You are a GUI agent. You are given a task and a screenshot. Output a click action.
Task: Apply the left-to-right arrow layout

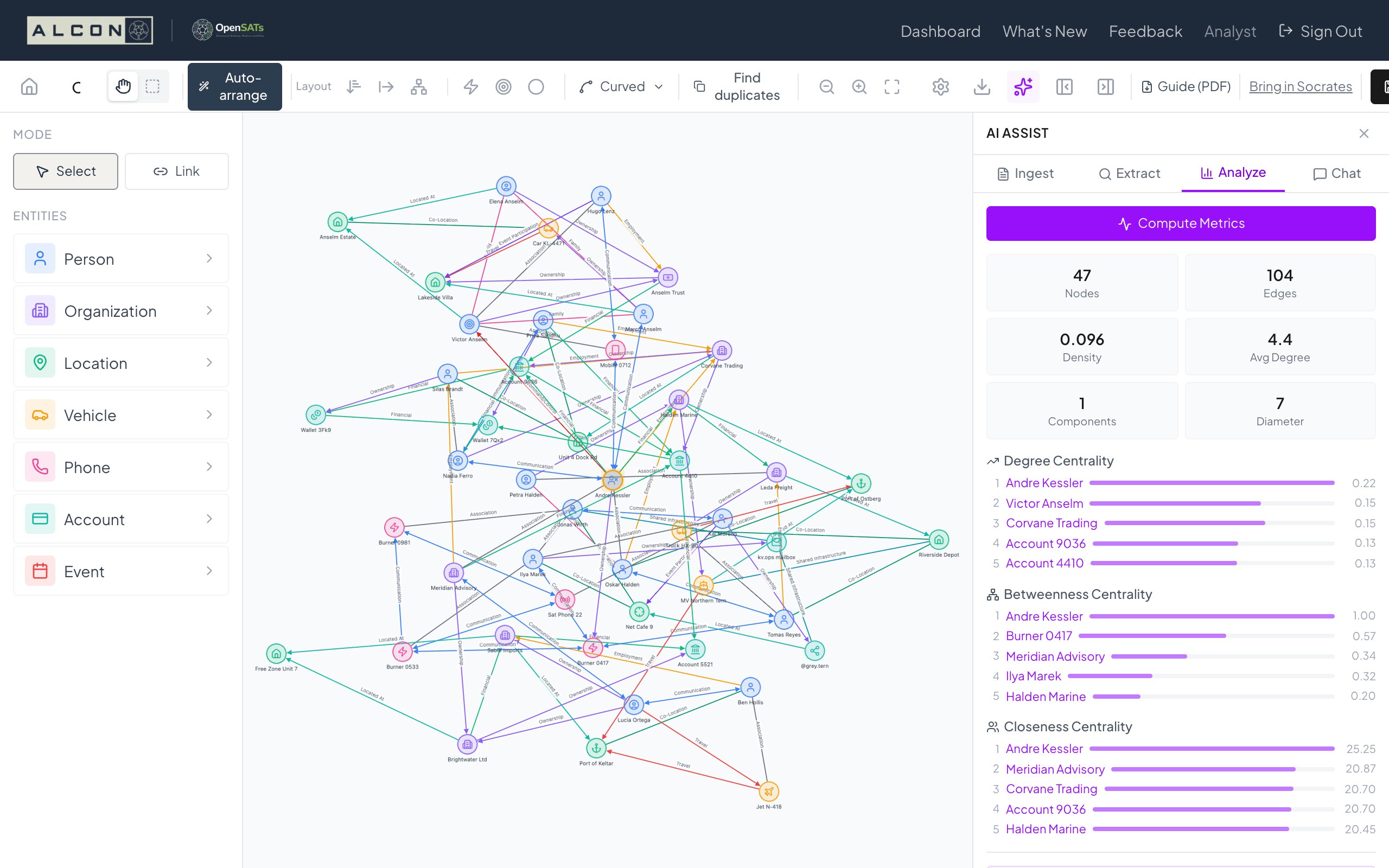386,87
